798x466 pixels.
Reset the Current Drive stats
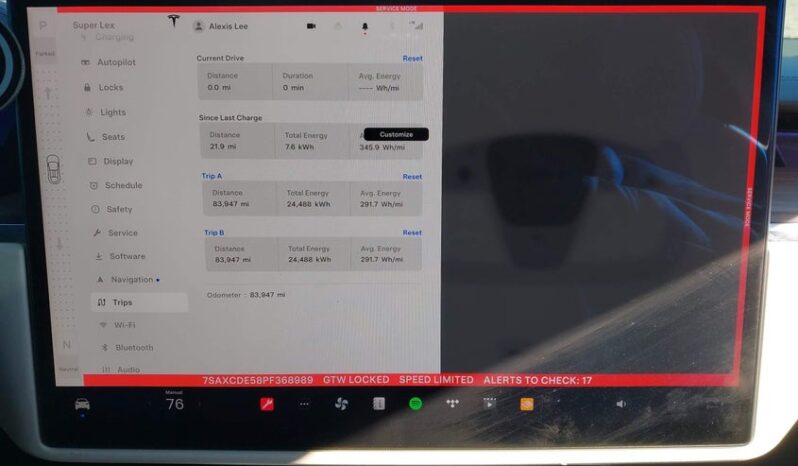coord(412,59)
